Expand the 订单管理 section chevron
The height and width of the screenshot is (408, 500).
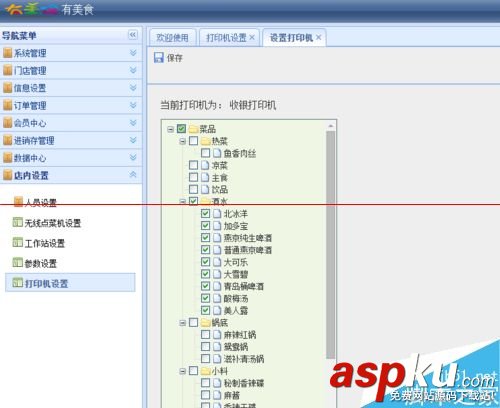[x=133, y=105]
